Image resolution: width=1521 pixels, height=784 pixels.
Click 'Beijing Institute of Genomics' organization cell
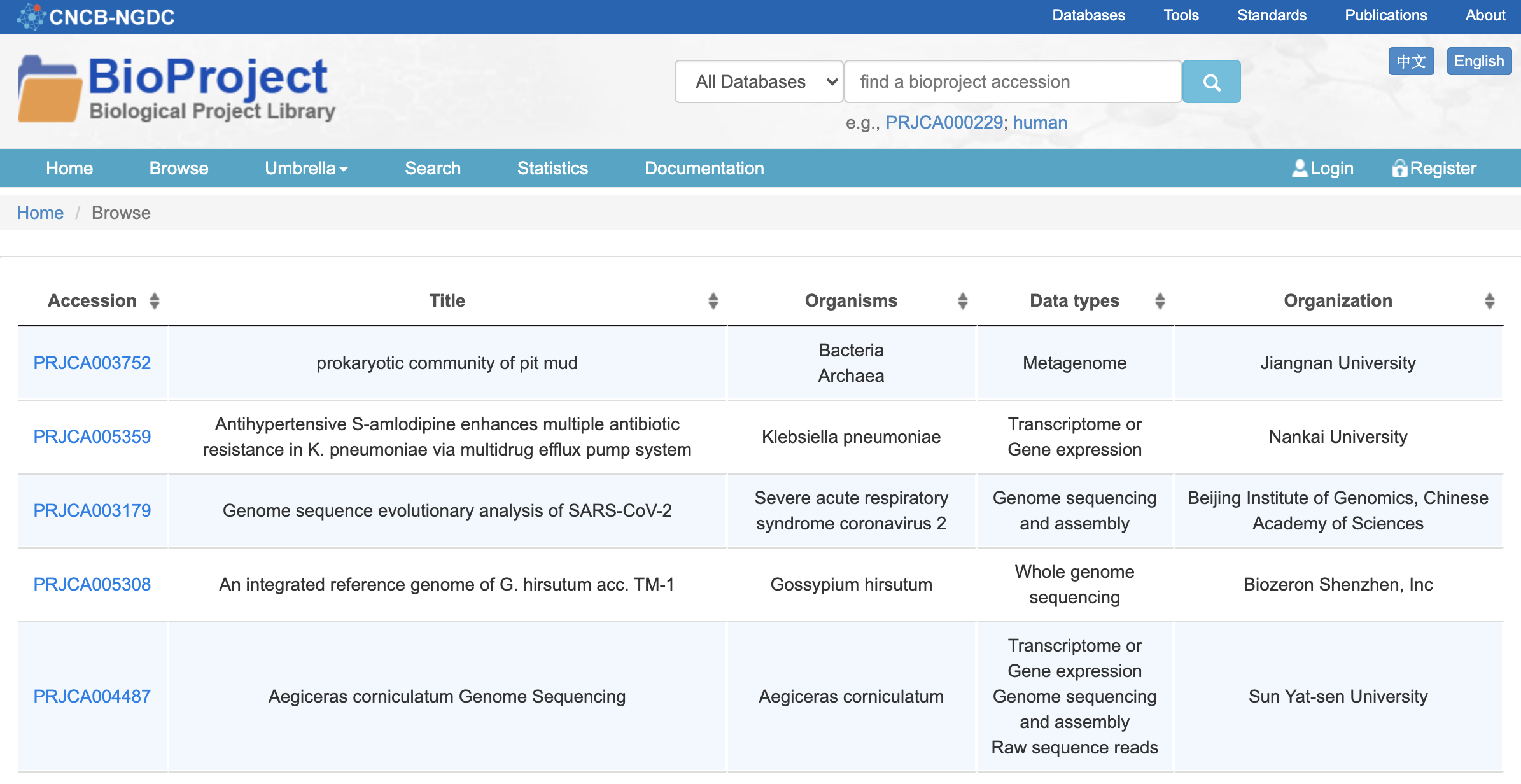click(x=1338, y=510)
